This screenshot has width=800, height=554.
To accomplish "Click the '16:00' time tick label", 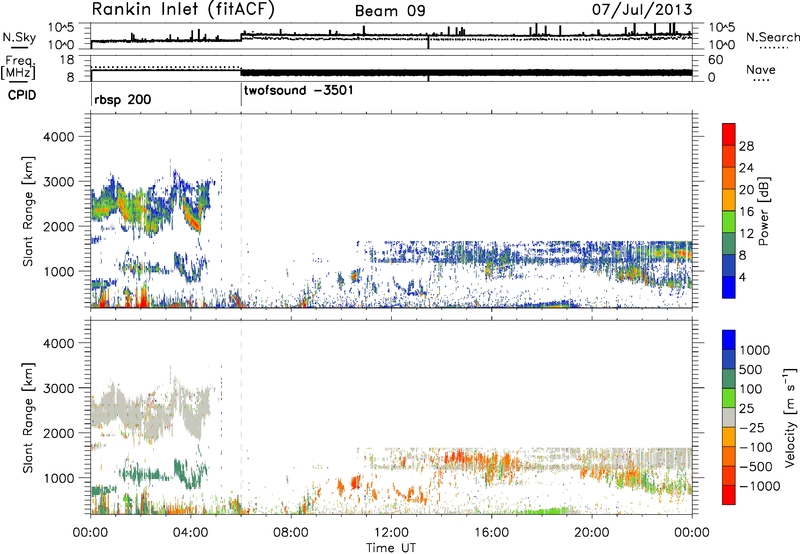I will 491,533.
